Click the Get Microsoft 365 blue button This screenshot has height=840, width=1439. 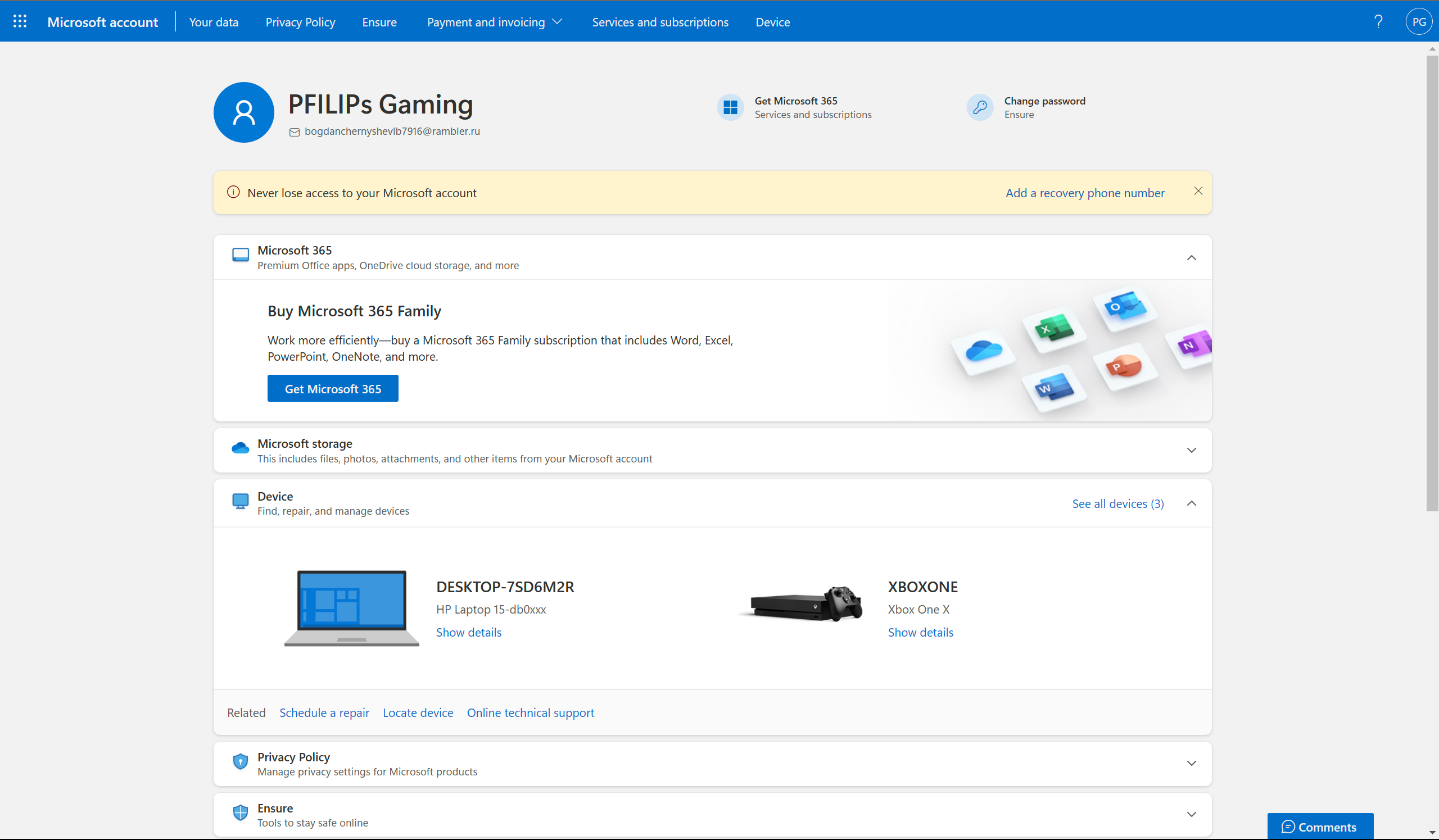[333, 389]
